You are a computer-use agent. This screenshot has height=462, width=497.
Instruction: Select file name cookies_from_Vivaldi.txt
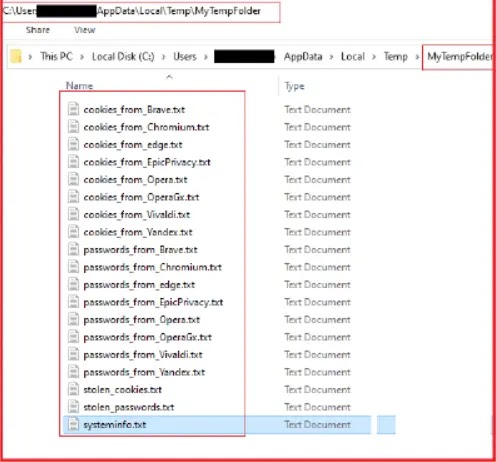click(137, 215)
